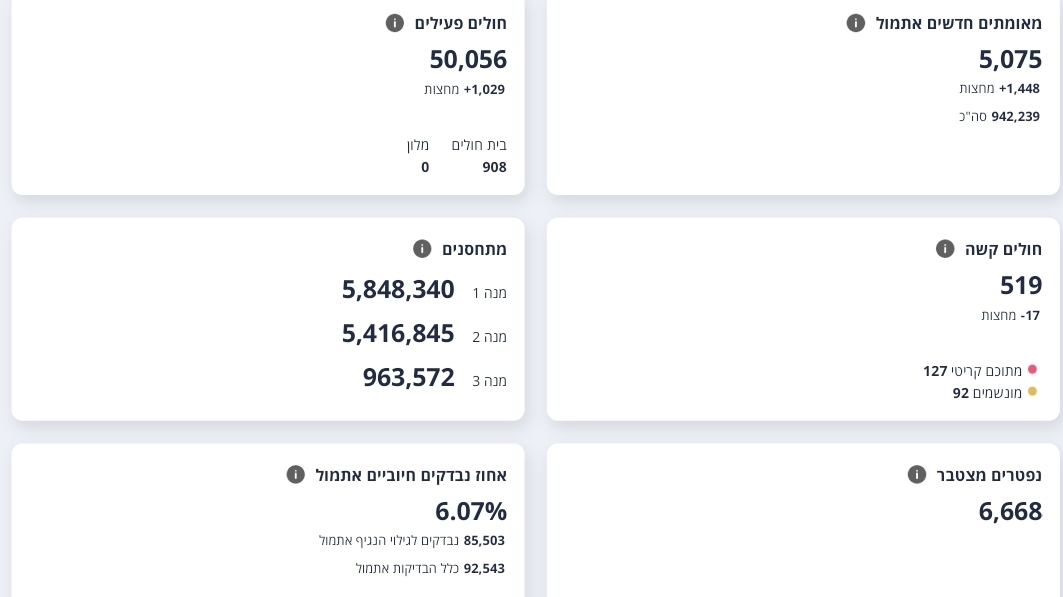Click the yellow dot beside מונשמים

coord(1032,392)
